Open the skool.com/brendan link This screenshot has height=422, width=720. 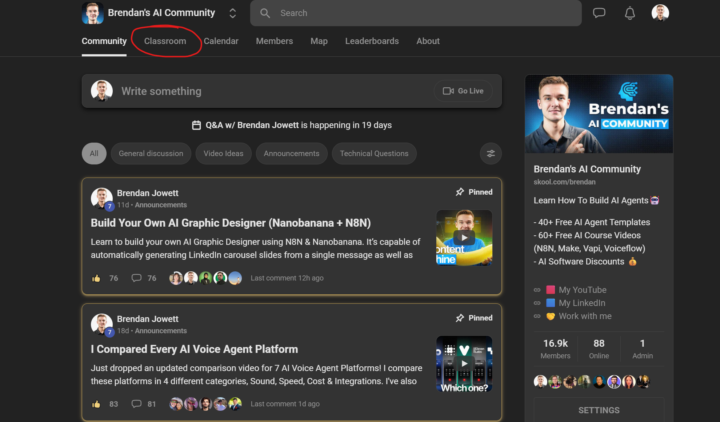tap(564, 182)
